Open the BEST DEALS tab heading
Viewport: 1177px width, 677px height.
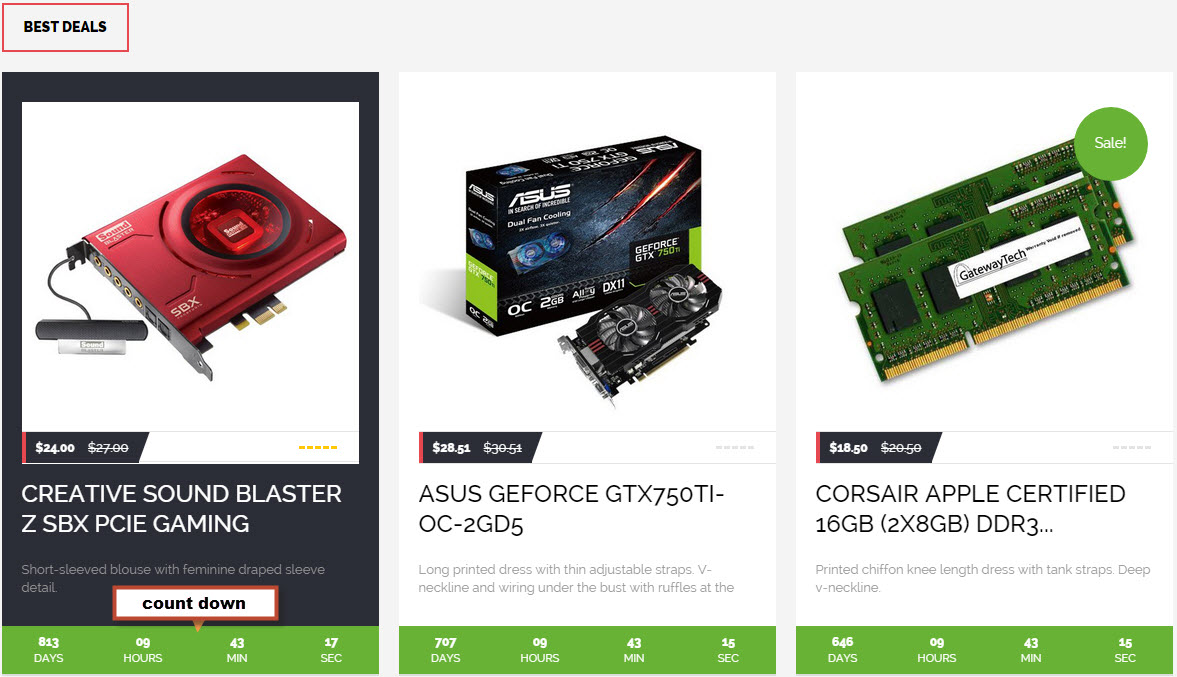[65, 27]
